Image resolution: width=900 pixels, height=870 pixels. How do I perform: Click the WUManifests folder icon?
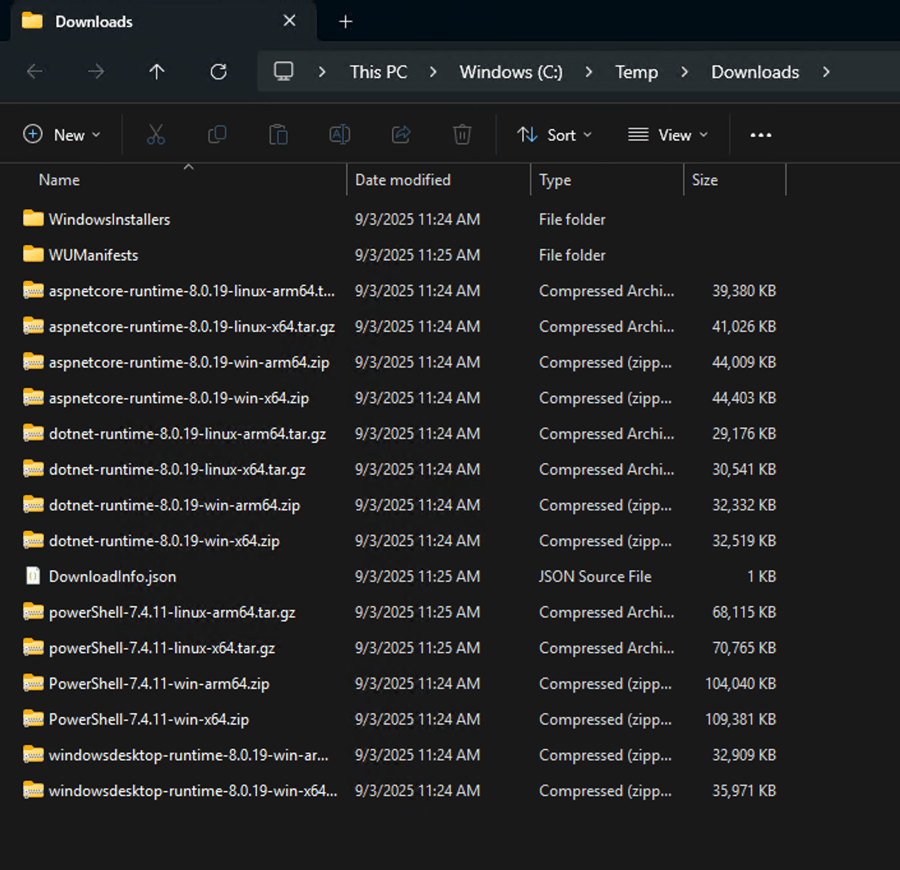(x=33, y=254)
